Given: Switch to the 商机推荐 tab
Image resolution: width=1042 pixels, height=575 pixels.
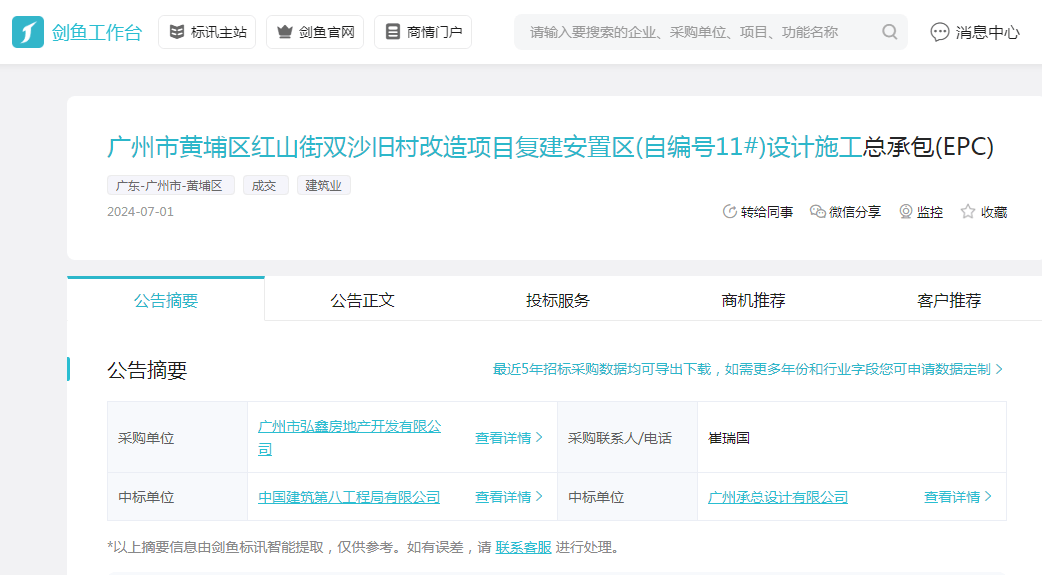Looking at the screenshot, I should 753,300.
